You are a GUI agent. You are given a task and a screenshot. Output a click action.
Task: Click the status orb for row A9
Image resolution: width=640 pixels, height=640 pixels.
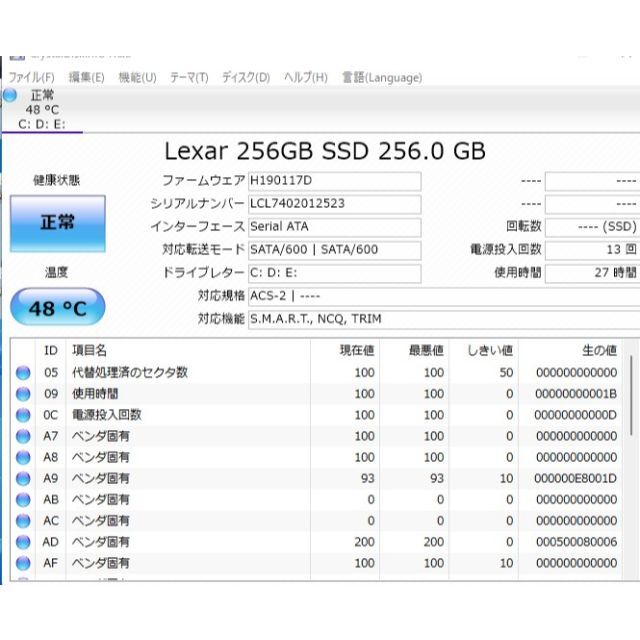click(23, 478)
